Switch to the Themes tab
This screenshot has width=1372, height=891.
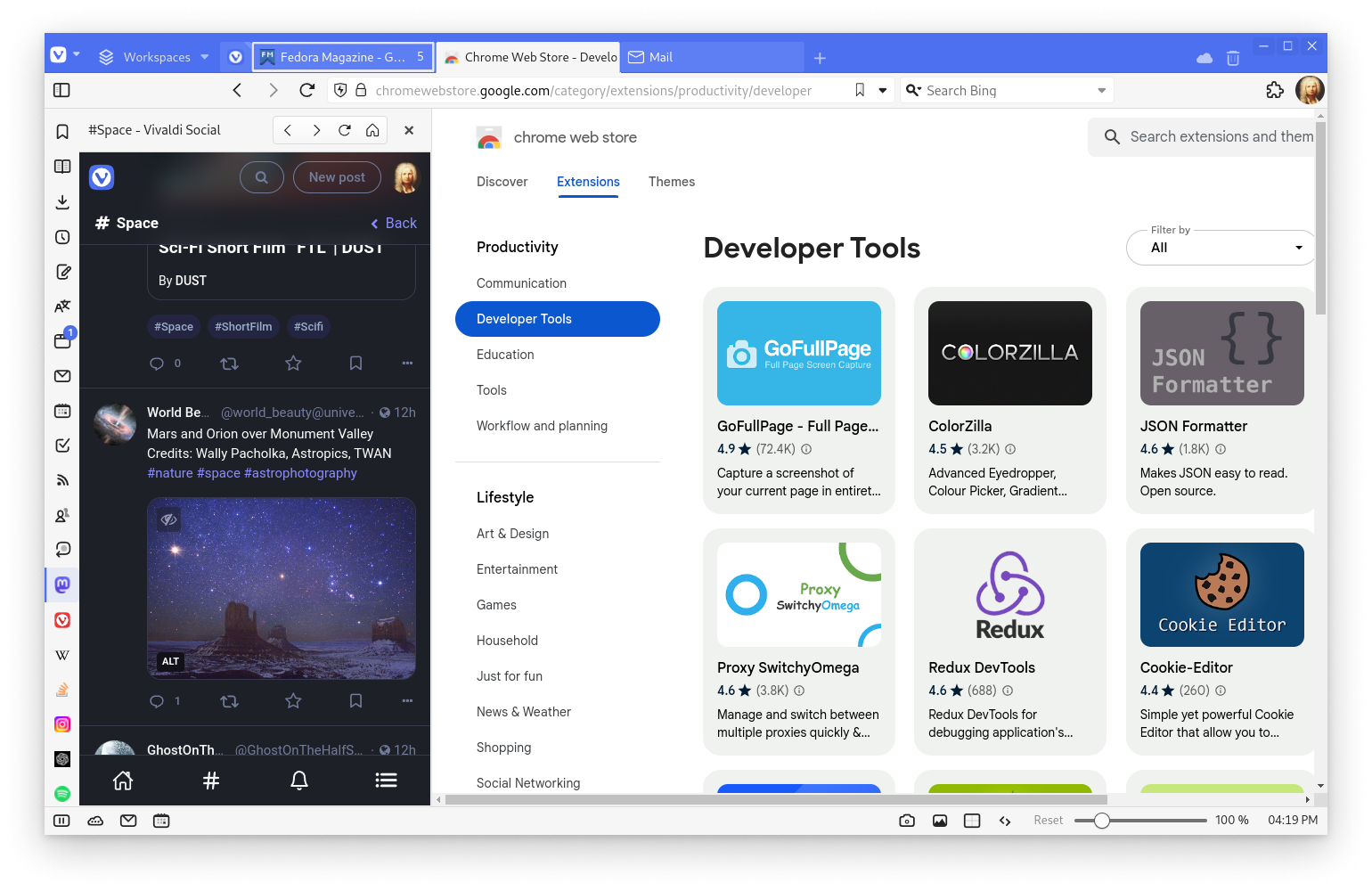click(x=671, y=182)
